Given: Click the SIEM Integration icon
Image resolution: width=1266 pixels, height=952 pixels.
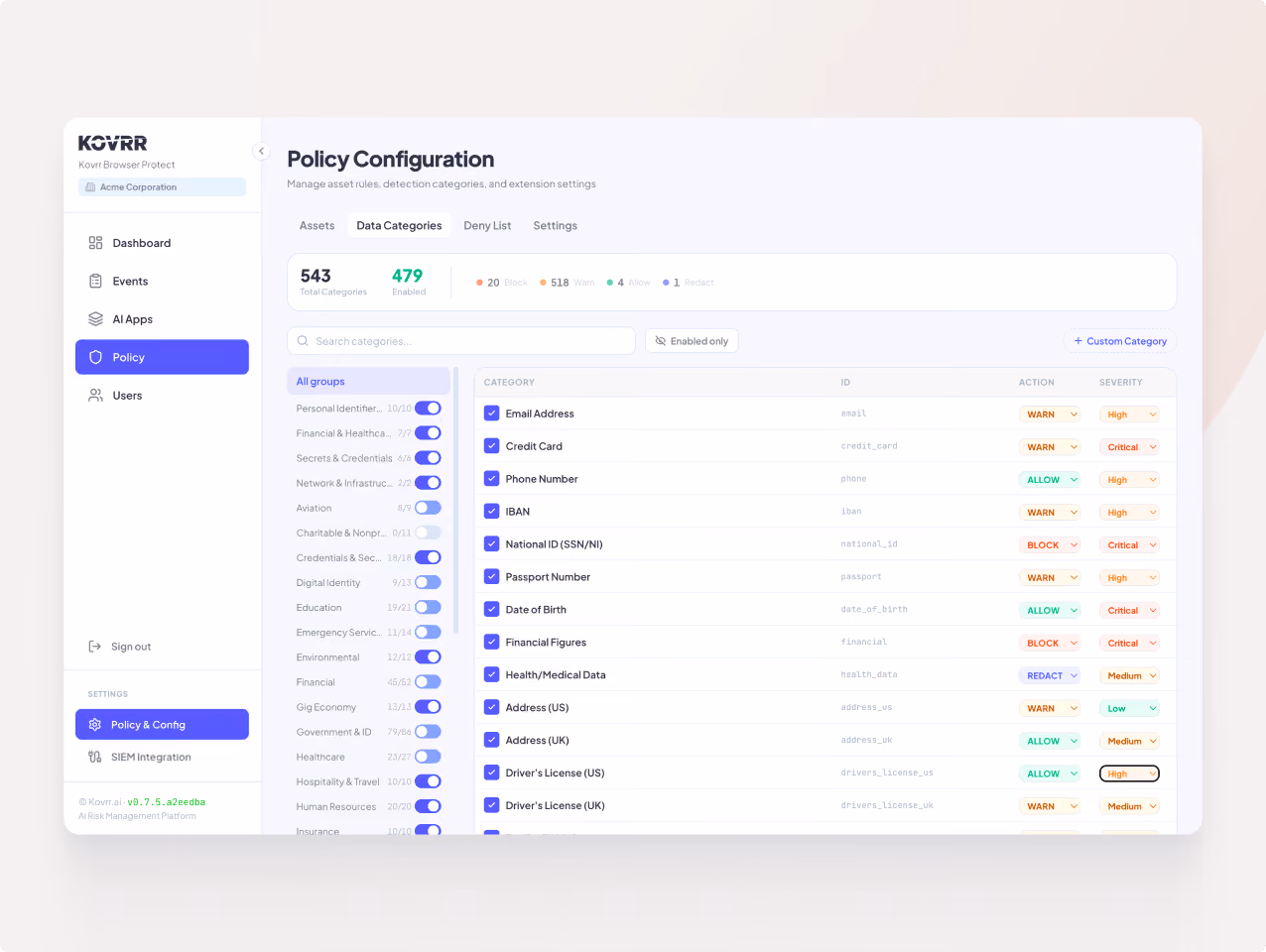Looking at the screenshot, I should coord(95,757).
